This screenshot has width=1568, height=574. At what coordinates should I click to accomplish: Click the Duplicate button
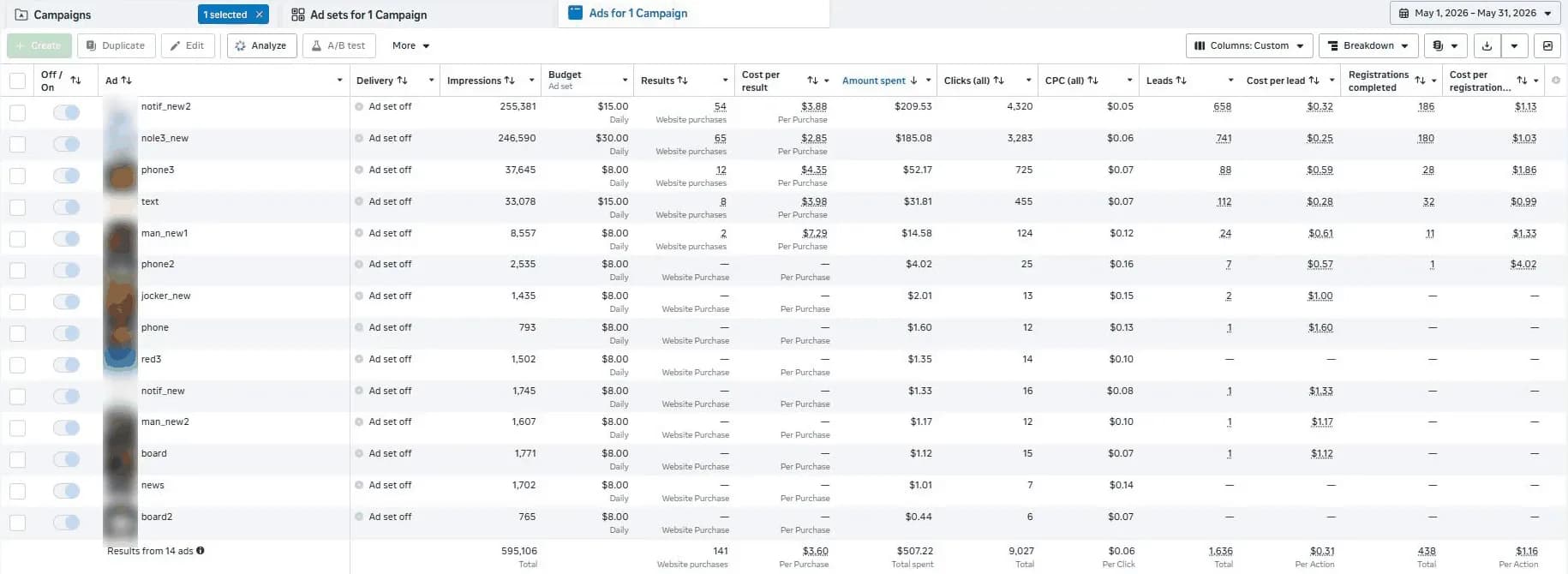pyautogui.click(x=117, y=45)
